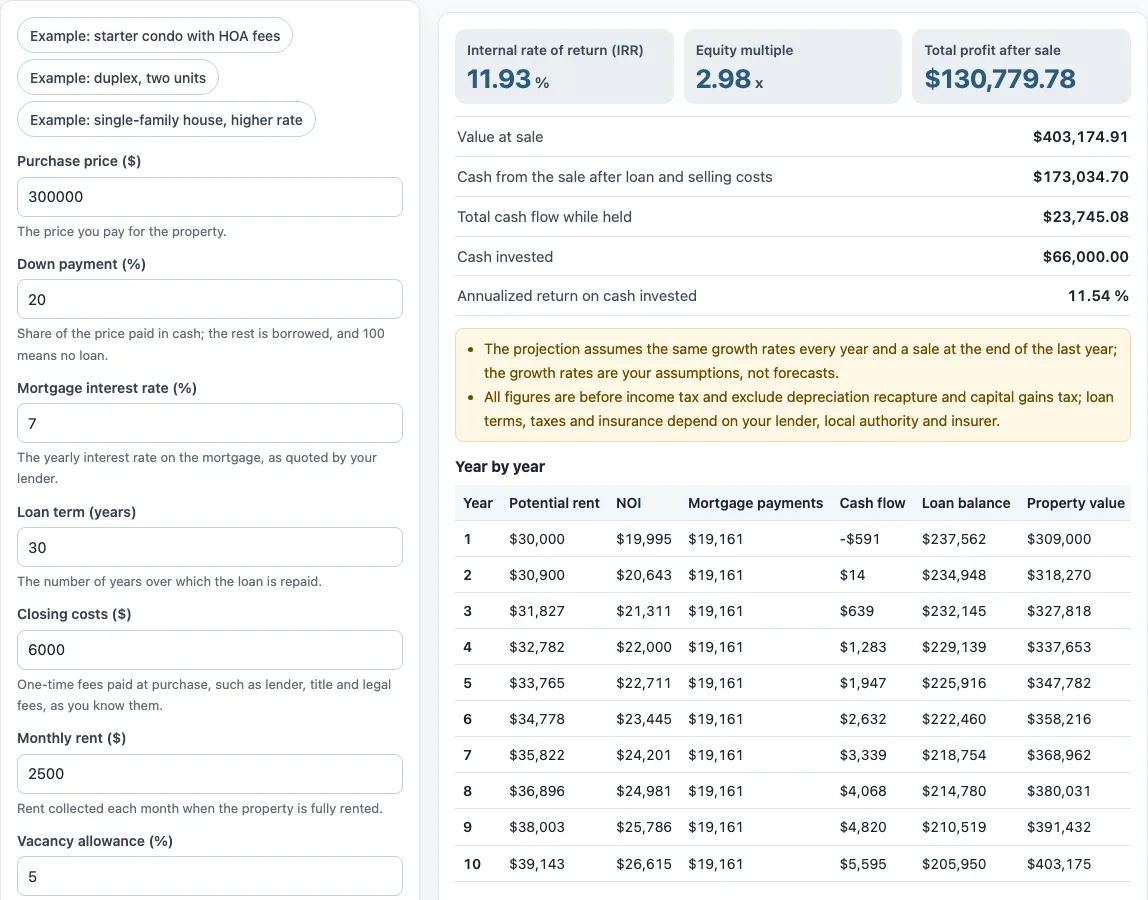Edit the Loan term years field

[209, 547]
